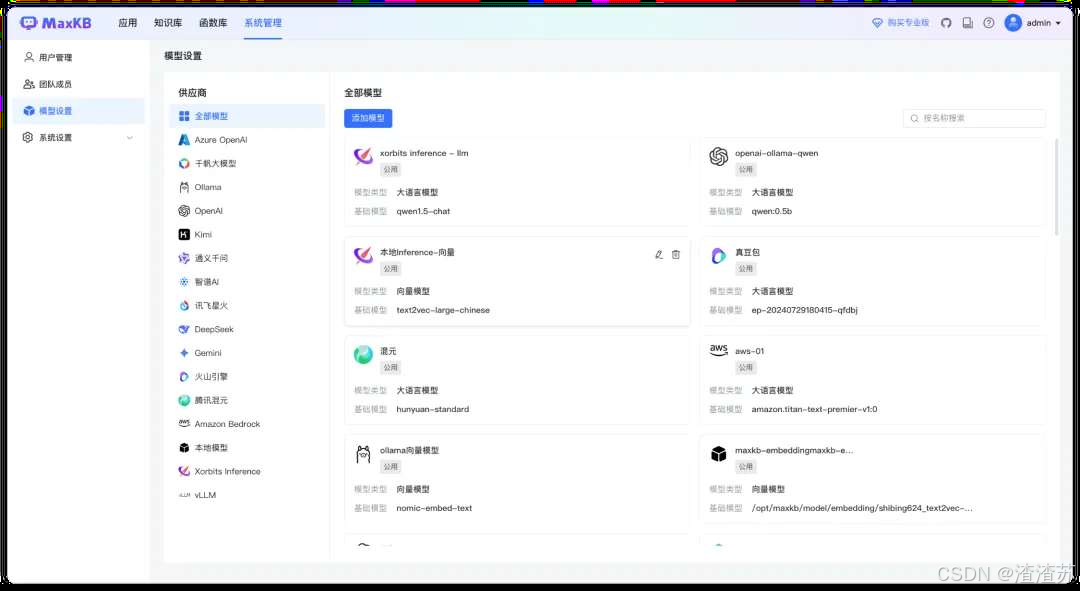Click the 添加模型 button

point(368,118)
